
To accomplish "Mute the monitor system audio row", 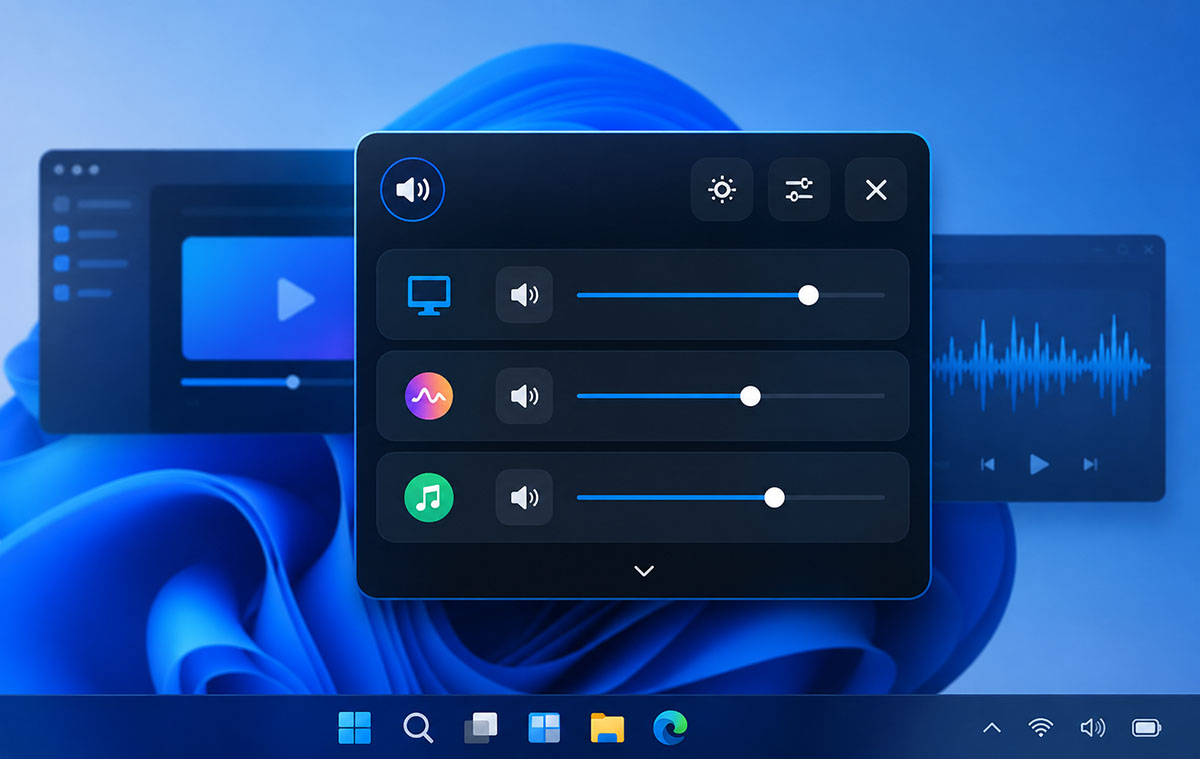I will click(x=524, y=295).
